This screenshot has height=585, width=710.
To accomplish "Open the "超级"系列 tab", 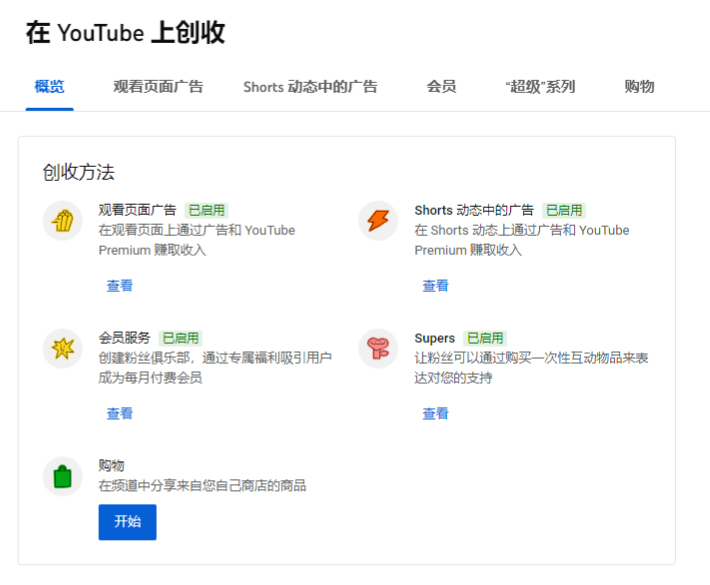I will coord(540,86).
